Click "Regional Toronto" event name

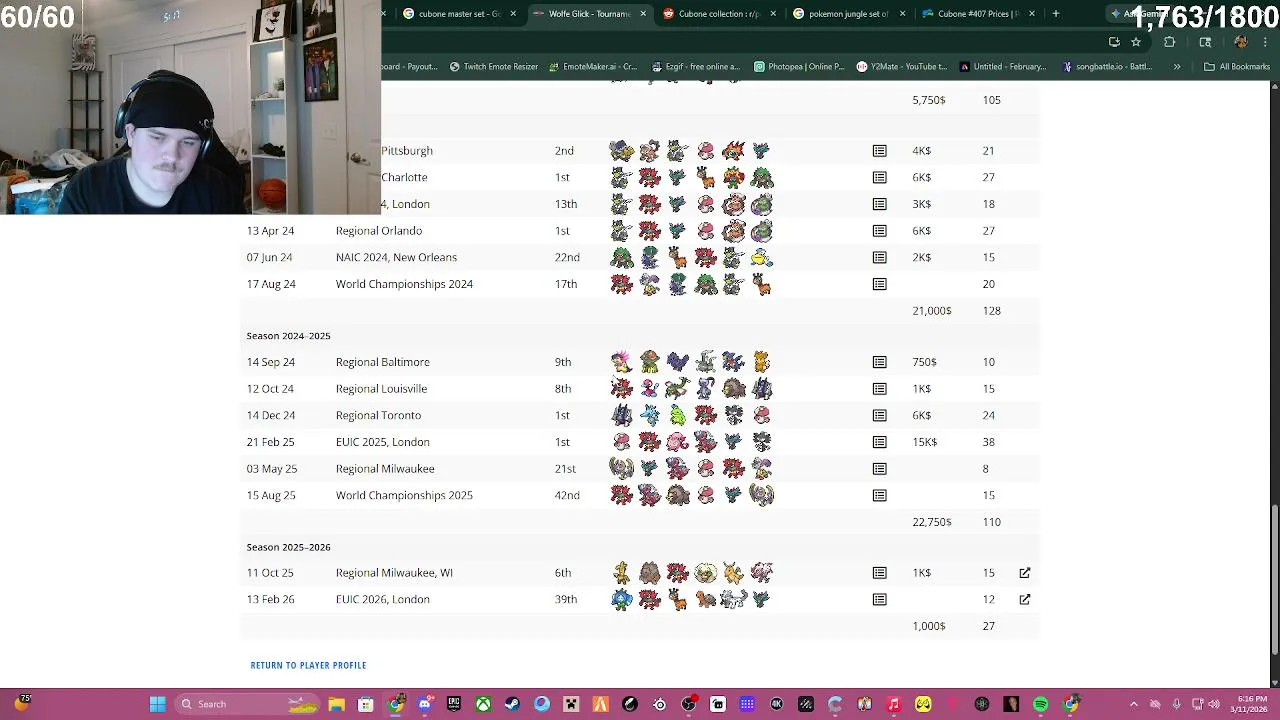pyautogui.click(x=378, y=415)
